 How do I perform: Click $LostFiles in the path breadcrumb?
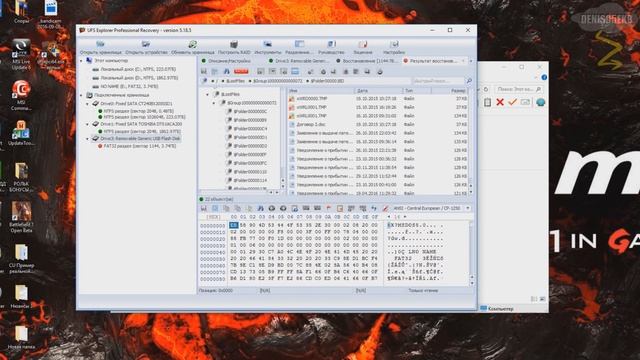(236, 81)
